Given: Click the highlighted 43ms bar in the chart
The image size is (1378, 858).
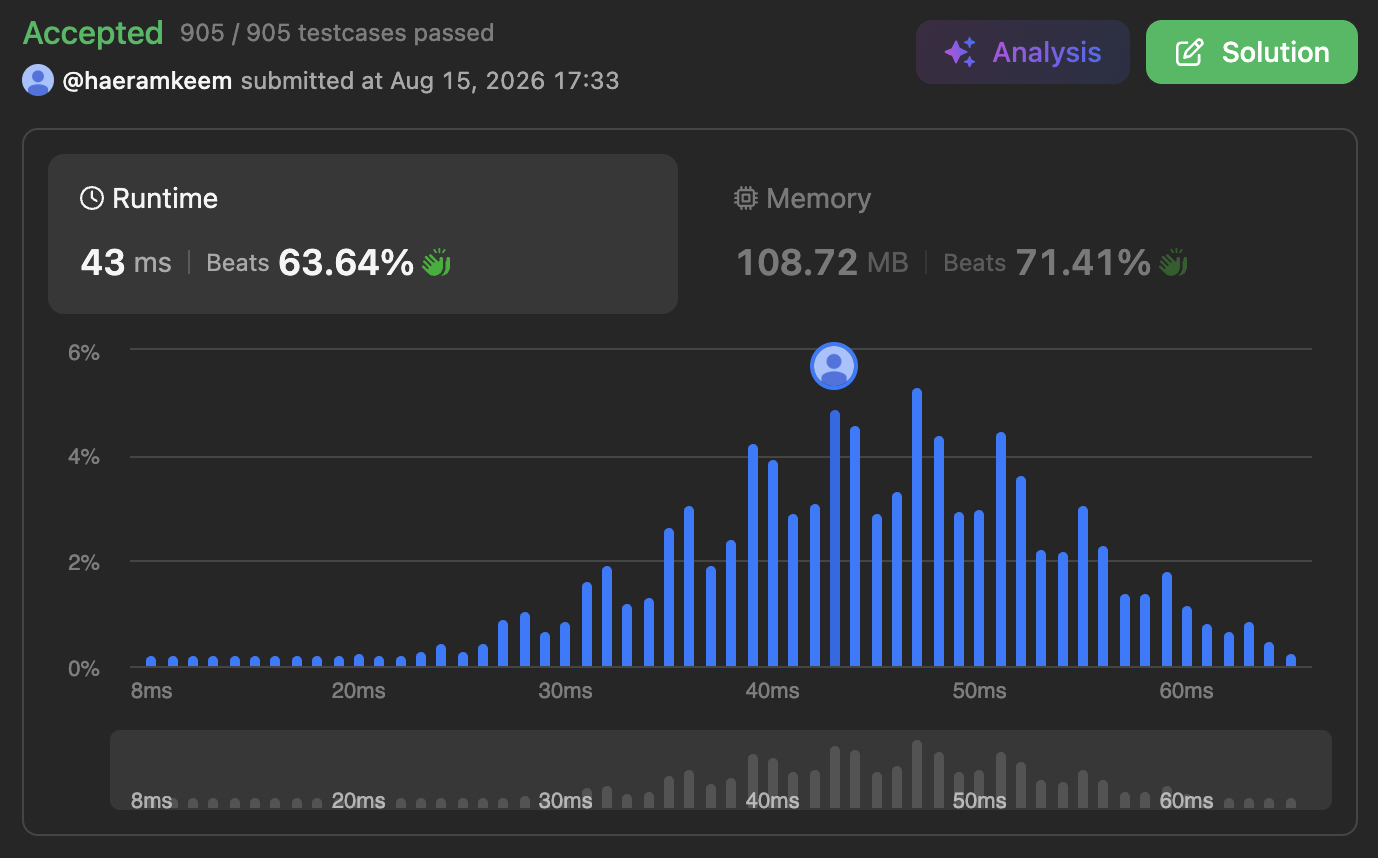Looking at the screenshot, I should point(834,539).
